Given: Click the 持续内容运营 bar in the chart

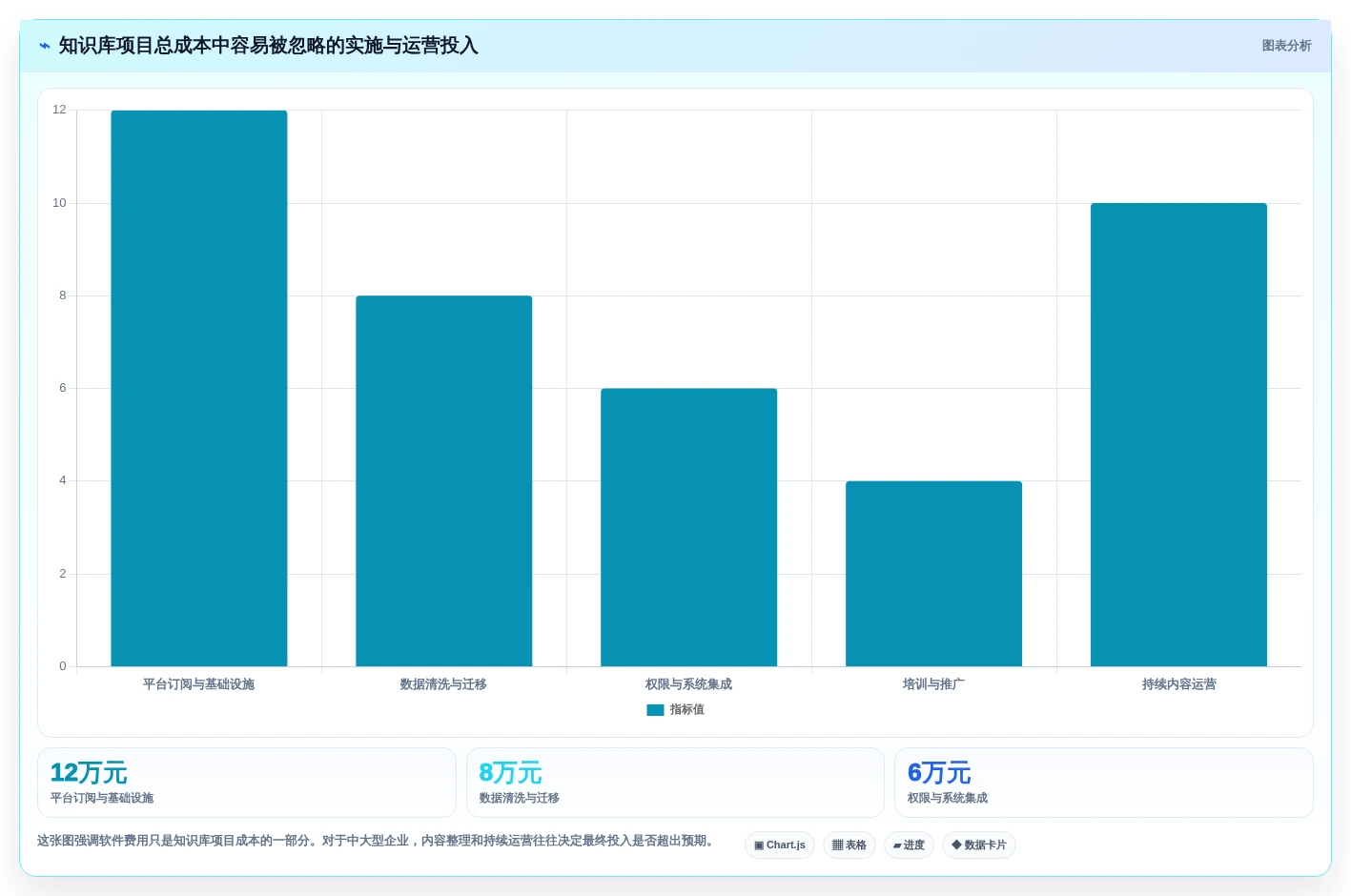Looking at the screenshot, I should click(1179, 435).
